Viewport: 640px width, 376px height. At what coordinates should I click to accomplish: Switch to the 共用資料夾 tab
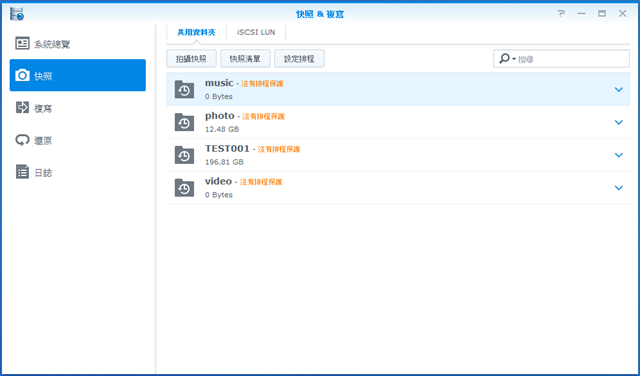(x=196, y=32)
